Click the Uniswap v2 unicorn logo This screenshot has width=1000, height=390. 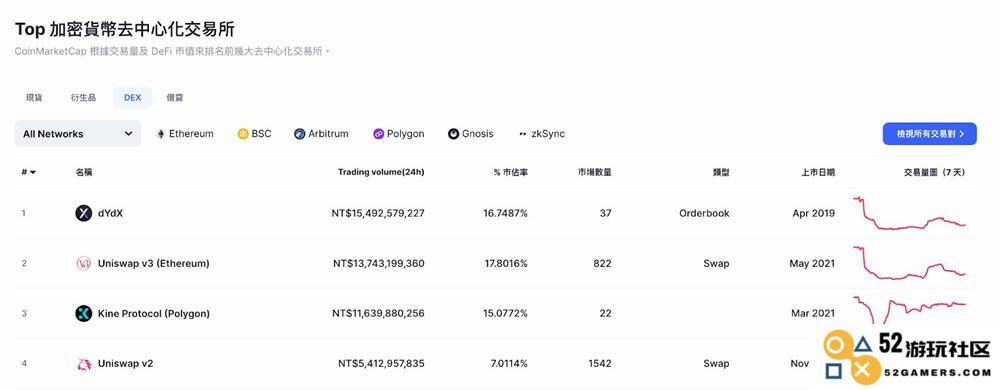(84, 364)
